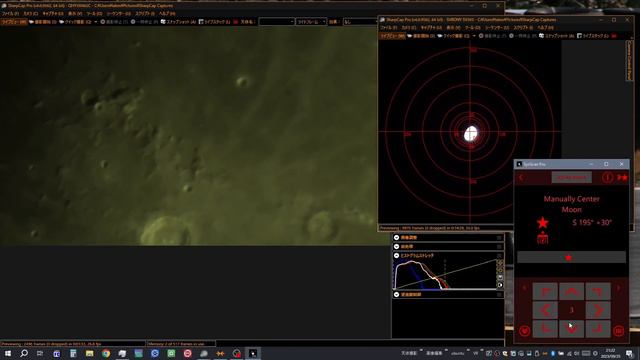Click topmost icon beside the histogram graph
Screen dimensions: 640x360
(x=500, y=263)
